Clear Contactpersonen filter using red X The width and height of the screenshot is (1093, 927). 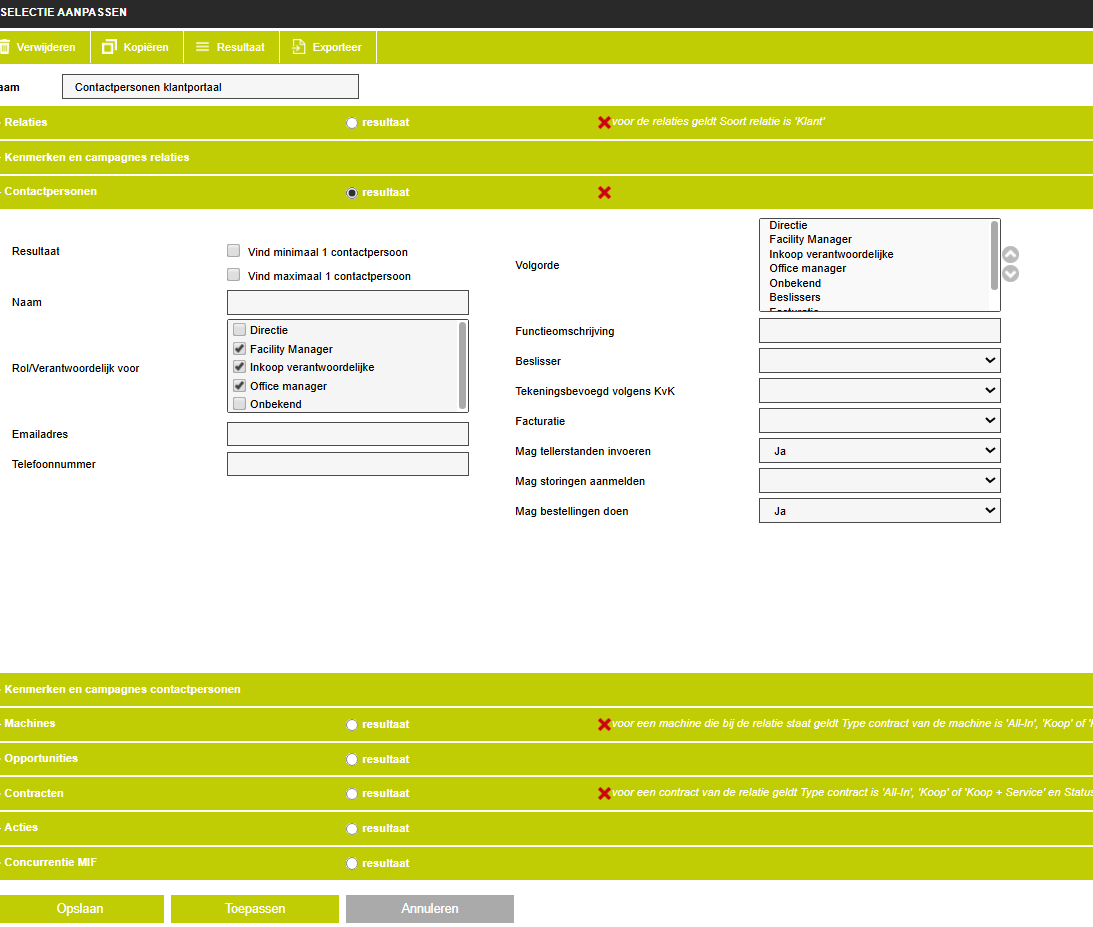pyautogui.click(x=604, y=192)
